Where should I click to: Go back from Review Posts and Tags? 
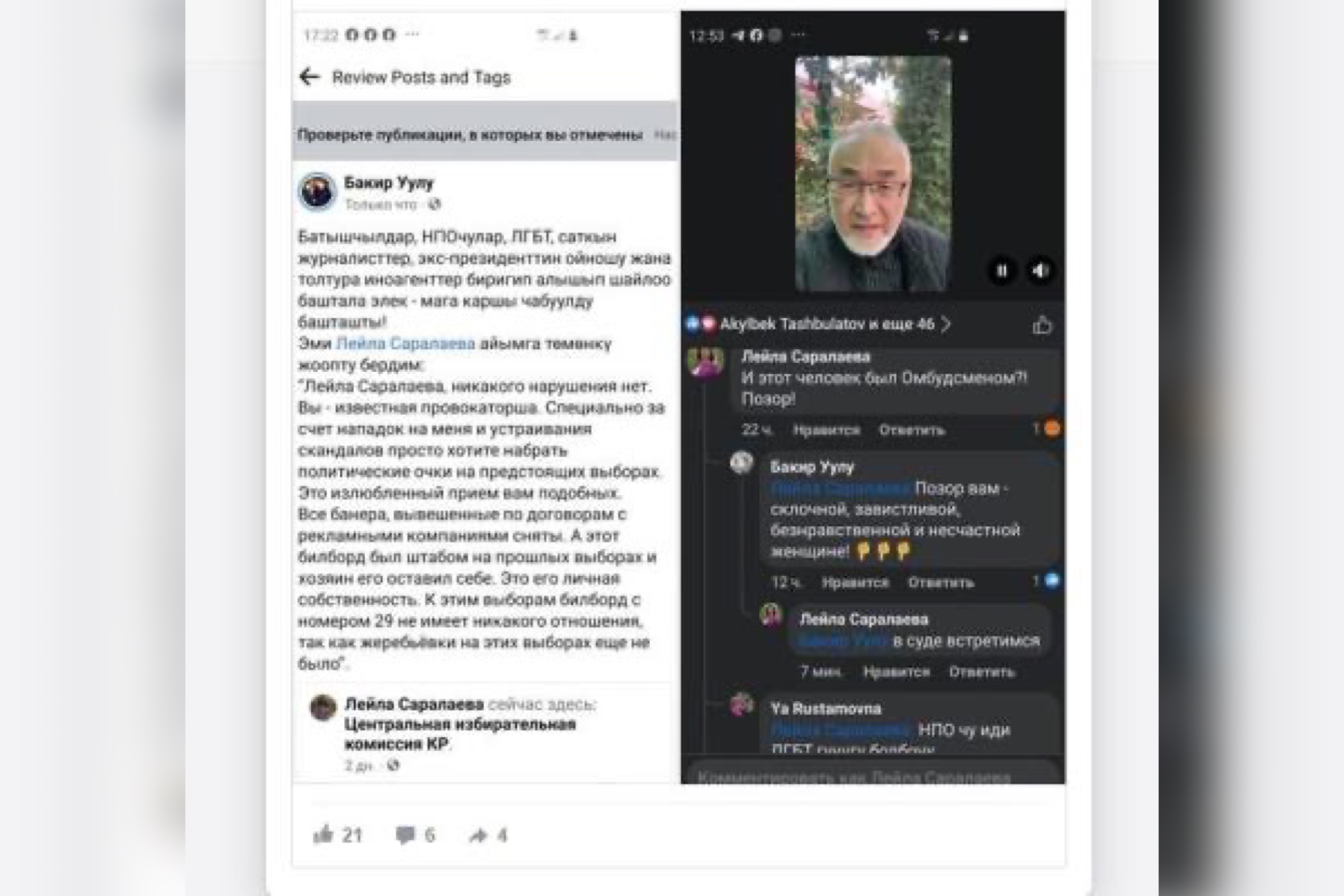point(309,77)
